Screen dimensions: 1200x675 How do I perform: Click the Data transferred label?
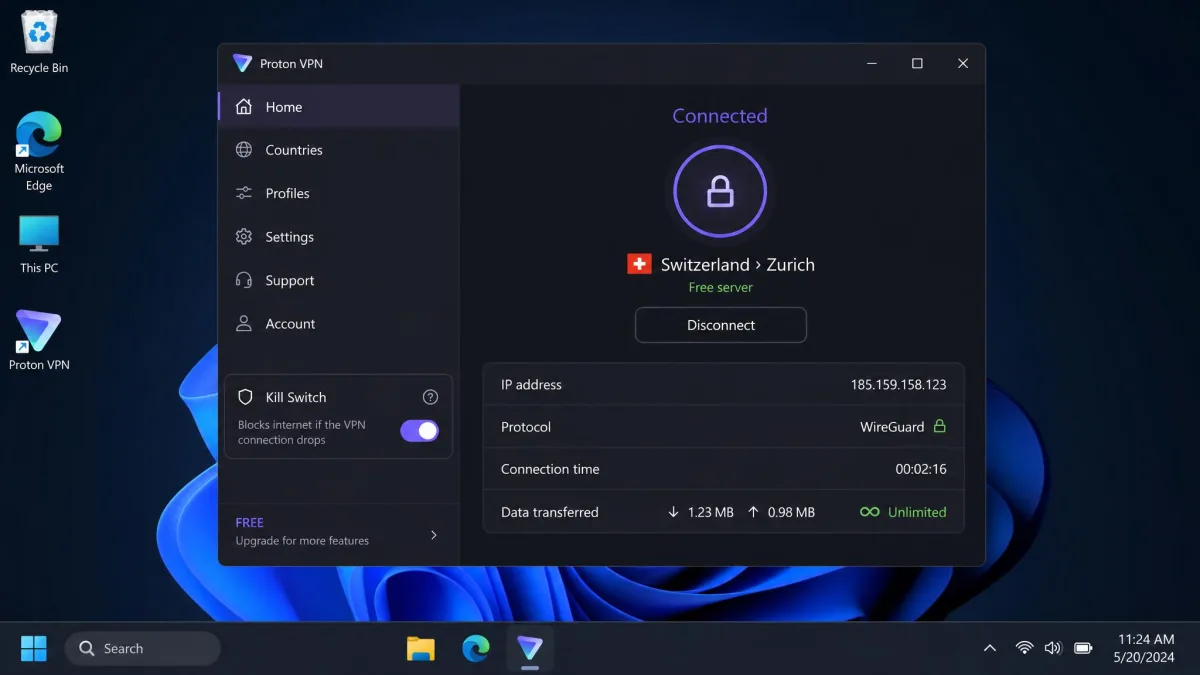coord(550,512)
